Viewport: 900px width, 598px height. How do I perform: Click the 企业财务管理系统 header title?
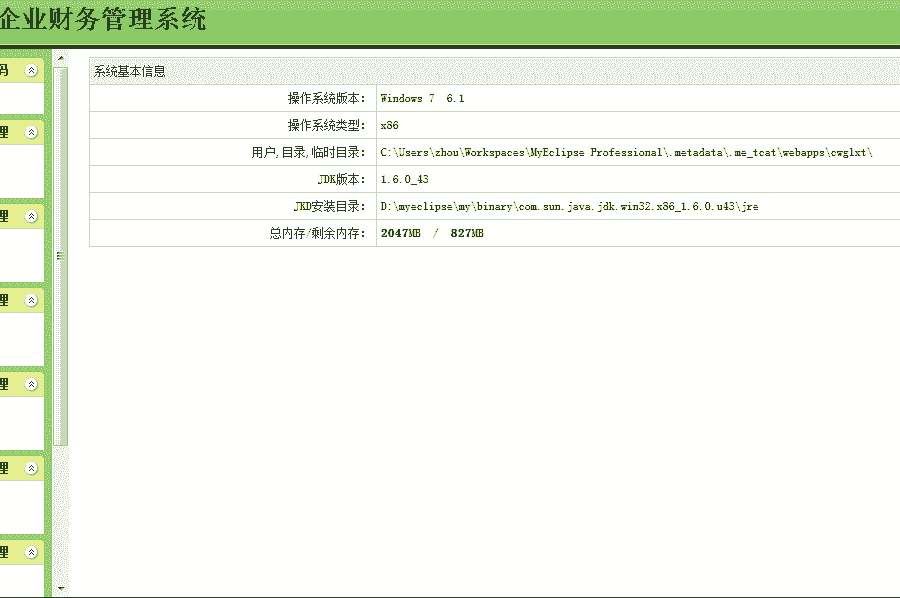point(103,19)
